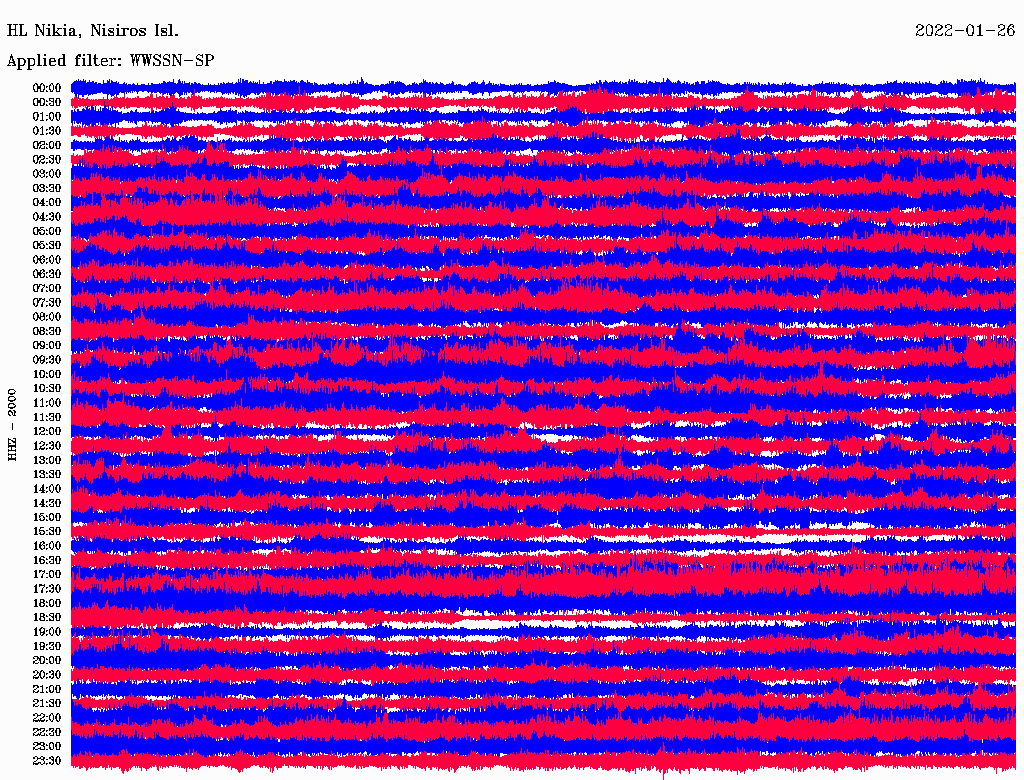The width and height of the screenshot is (1024, 780).
Task: Click the 23:30 time label
Action: 47,761
